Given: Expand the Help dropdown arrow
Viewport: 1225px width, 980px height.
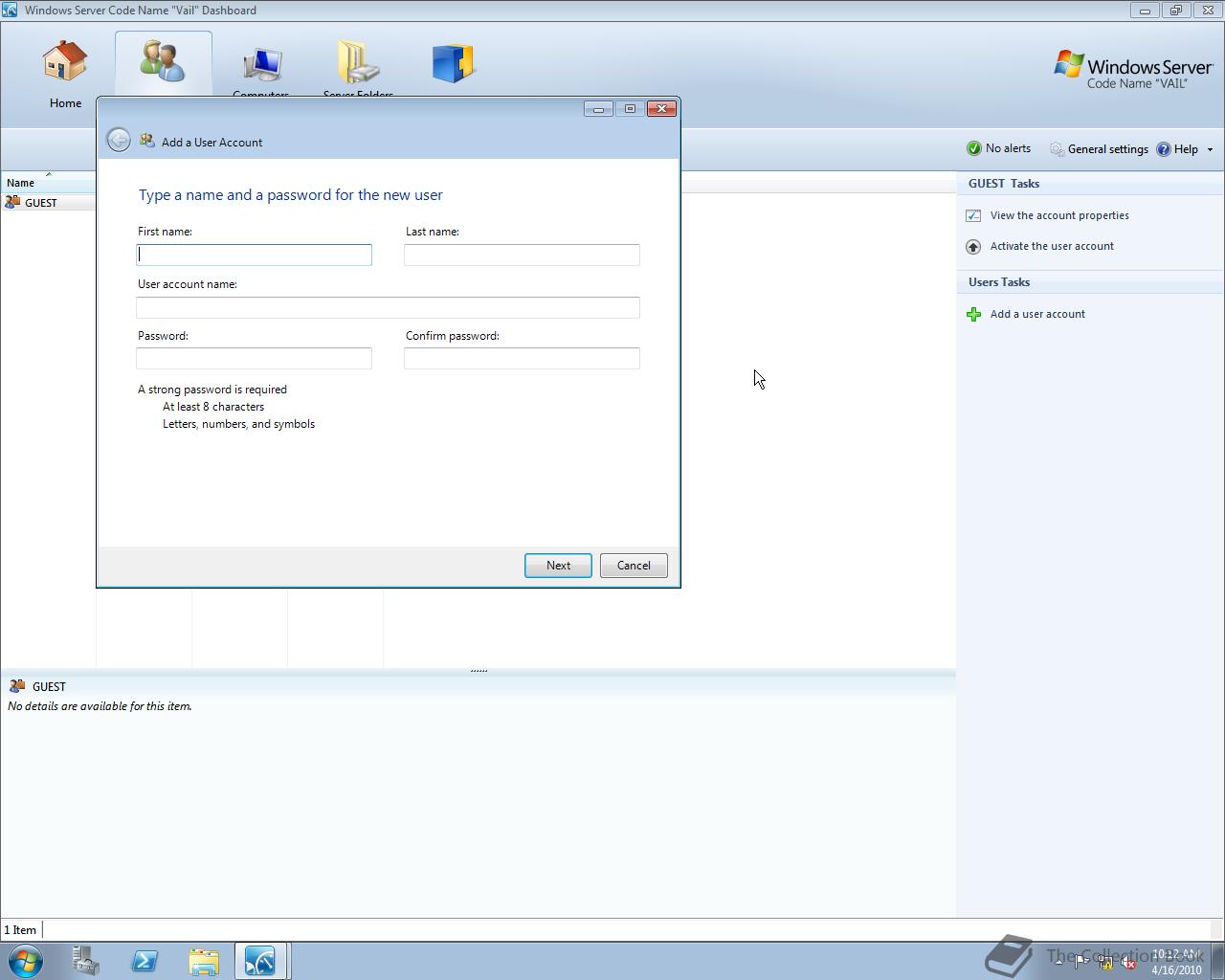Looking at the screenshot, I should 1210,149.
